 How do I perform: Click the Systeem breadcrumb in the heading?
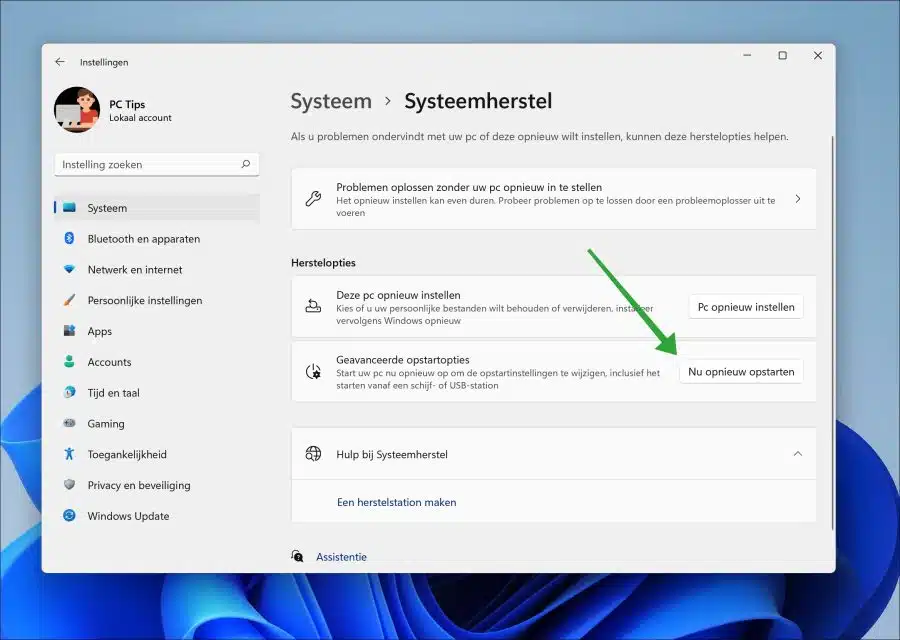tap(331, 101)
